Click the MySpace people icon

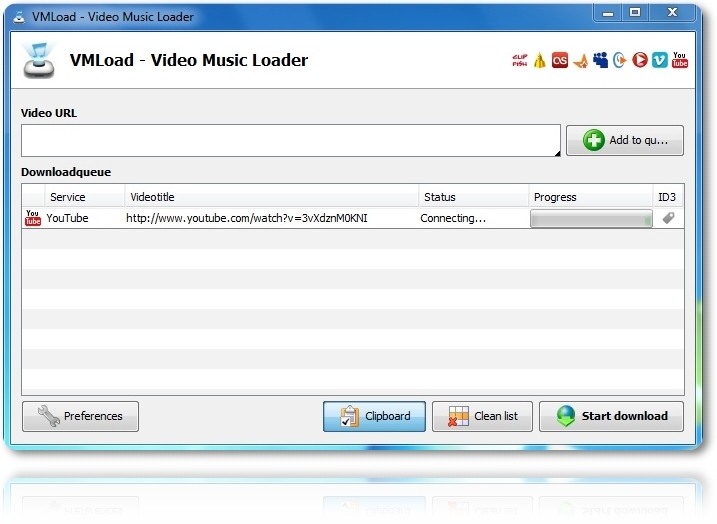coord(600,60)
